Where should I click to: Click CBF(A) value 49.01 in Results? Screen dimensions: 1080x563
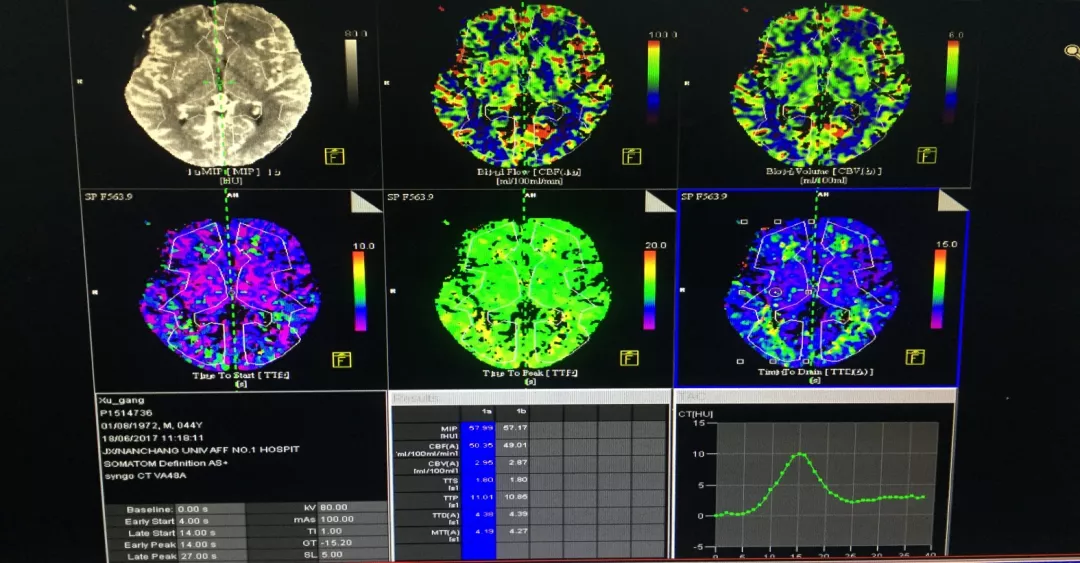pyautogui.click(x=515, y=445)
